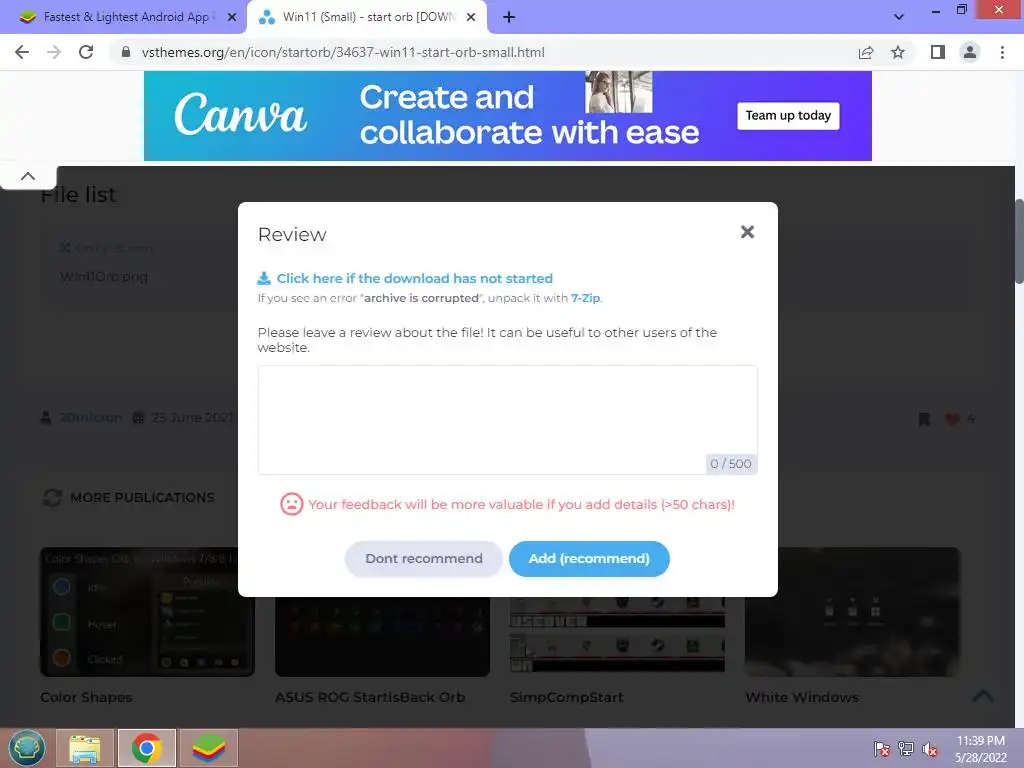Click the refresh icon beside 'MORE PUBLICATIONS'
The image size is (1024, 768).
[52, 498]
